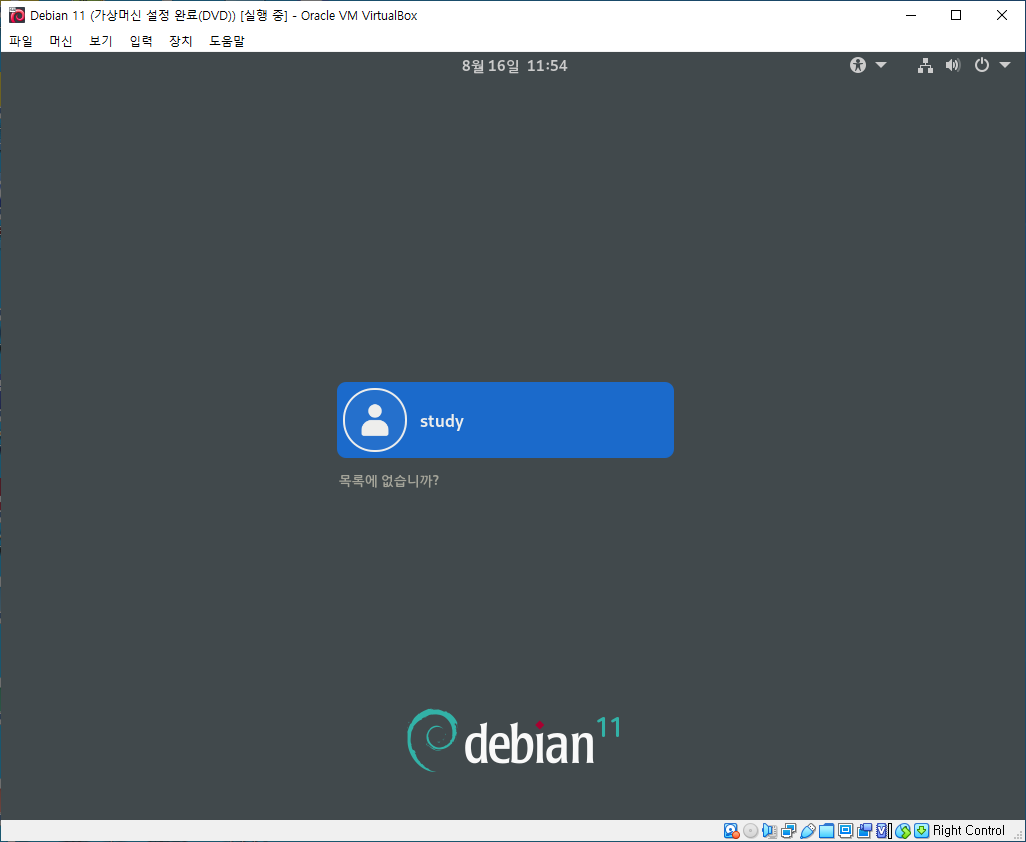Click the date and time '8월 16일 11:54'
This screenshot has height=842, width=1026.
[514, 65]
